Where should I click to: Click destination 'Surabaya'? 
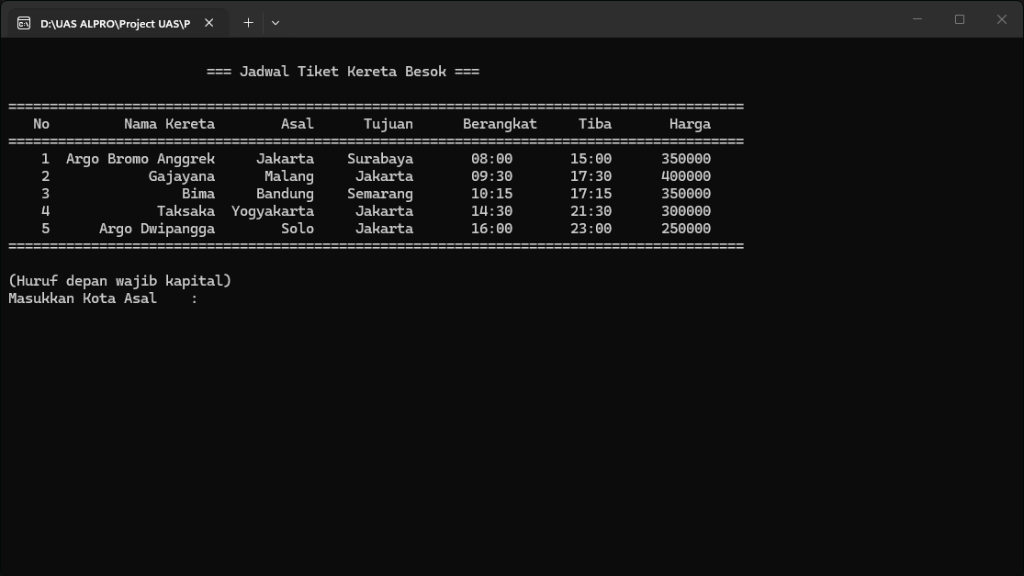(x=380, y=159)
